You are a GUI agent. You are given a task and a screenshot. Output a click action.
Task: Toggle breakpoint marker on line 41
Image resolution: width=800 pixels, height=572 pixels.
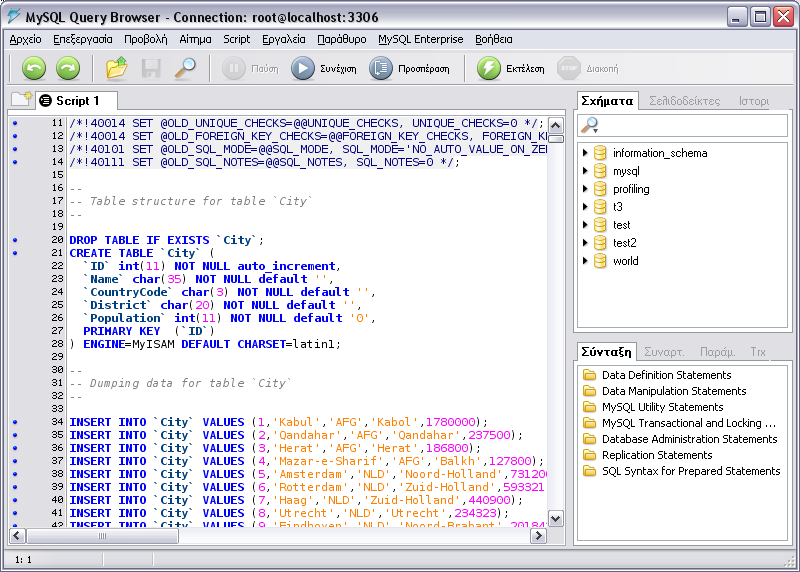[15, 513]
